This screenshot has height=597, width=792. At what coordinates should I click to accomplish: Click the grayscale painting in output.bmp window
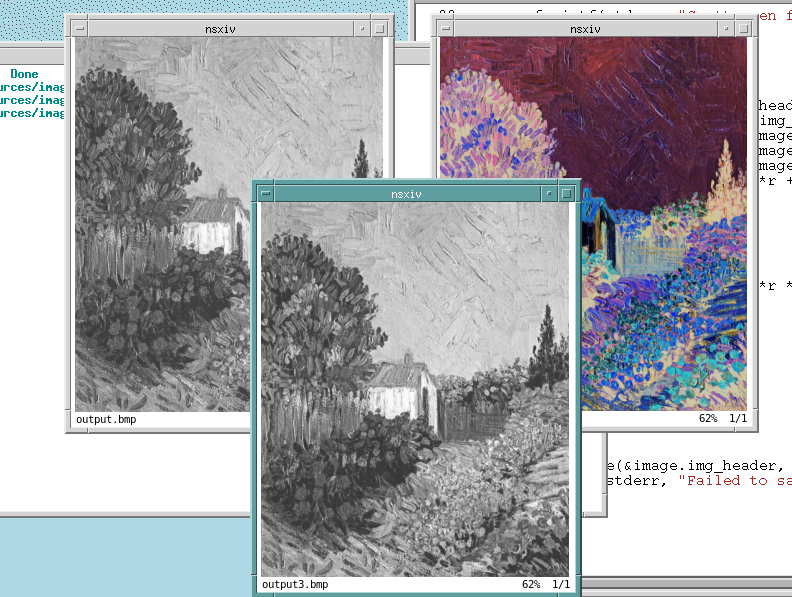(x=163, y=224)
